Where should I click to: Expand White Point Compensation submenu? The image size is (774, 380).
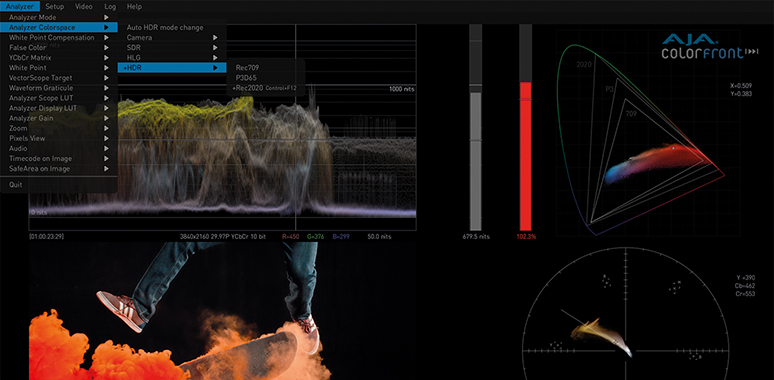[x=59, y=38]
